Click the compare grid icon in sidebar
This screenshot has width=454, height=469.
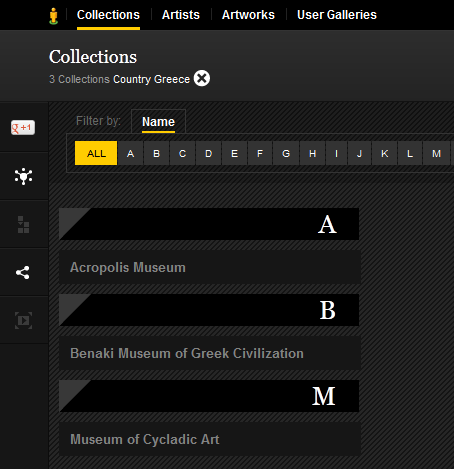[23, 224]
